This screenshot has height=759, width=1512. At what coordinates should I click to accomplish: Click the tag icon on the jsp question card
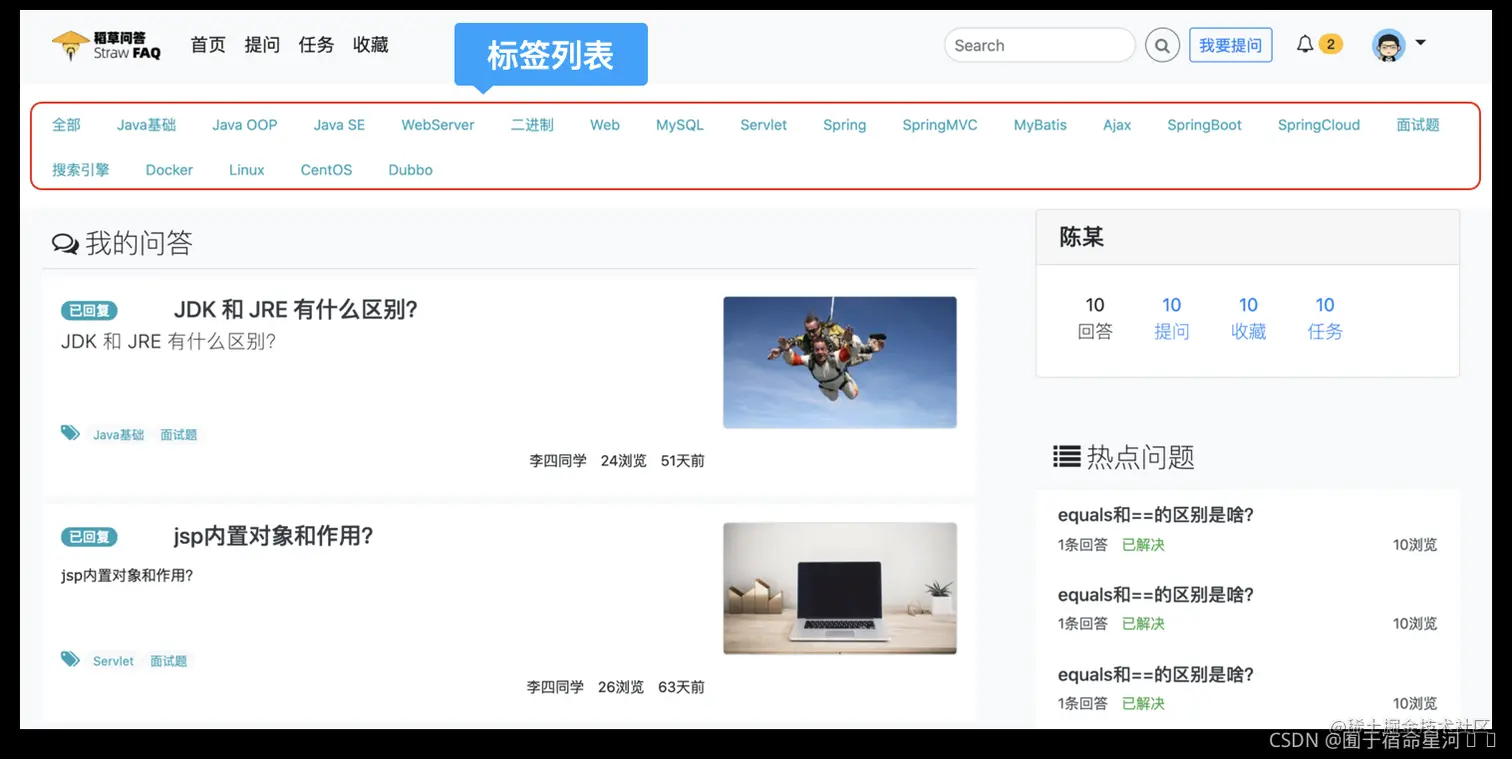(69, 659)
